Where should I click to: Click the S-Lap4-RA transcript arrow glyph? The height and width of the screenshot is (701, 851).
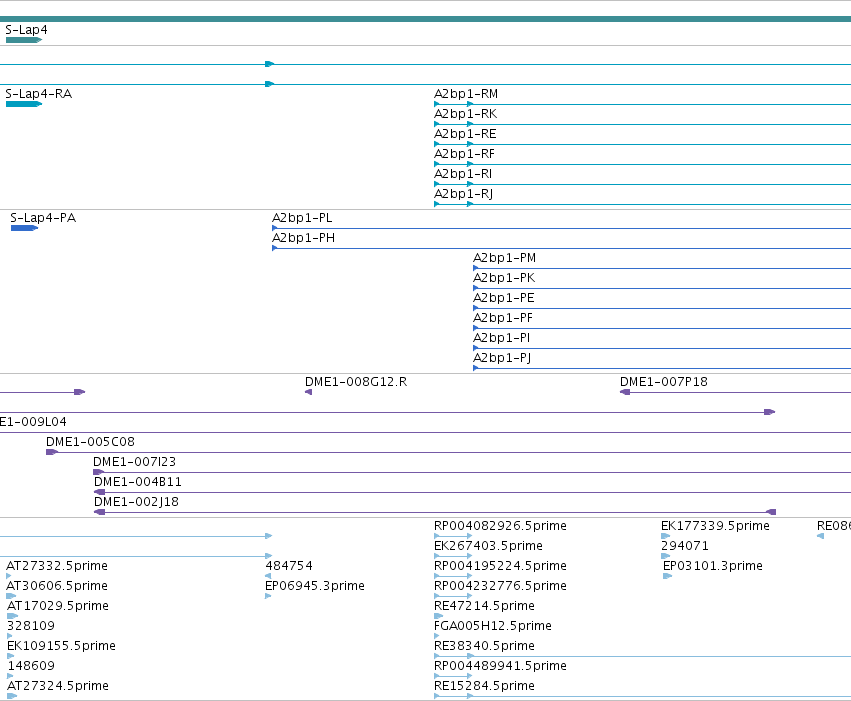point(24,104)
